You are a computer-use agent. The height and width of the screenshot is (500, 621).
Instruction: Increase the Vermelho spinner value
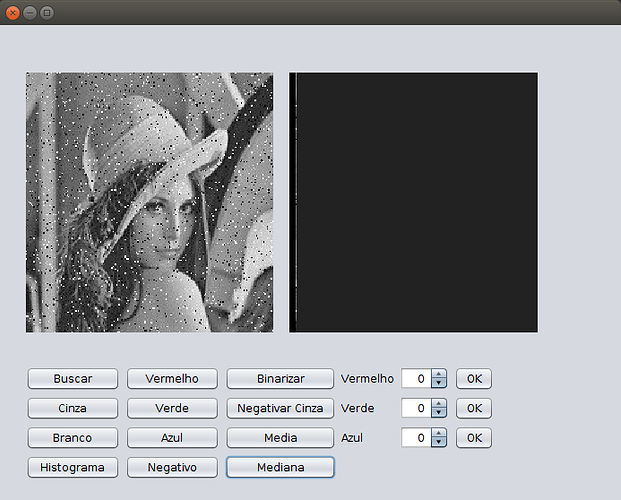coord(439,374)
